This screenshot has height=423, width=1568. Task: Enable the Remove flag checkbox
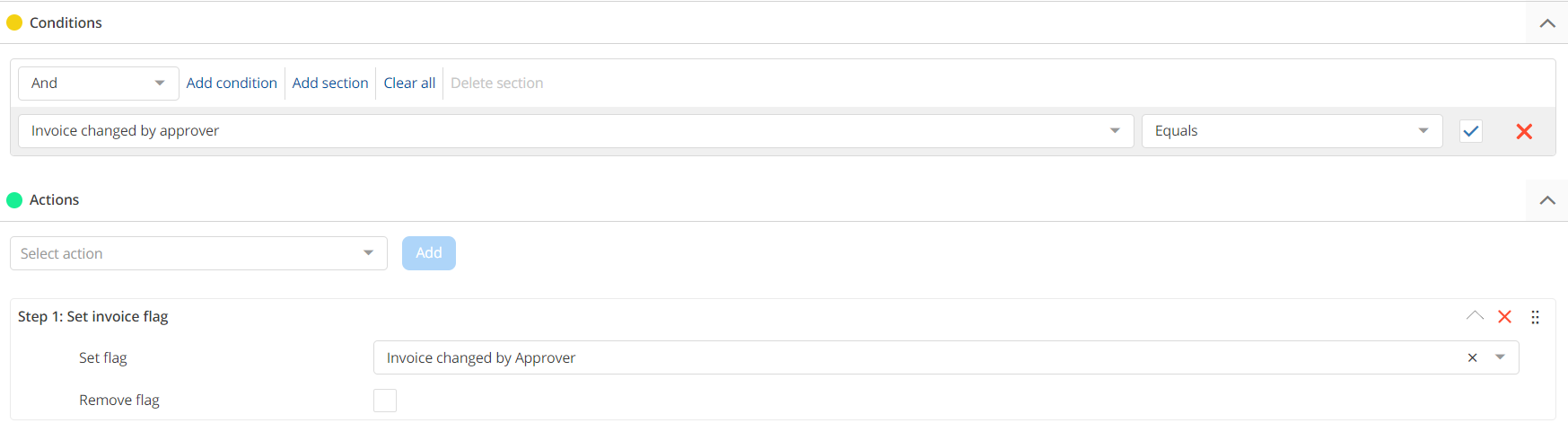point(385,401)
